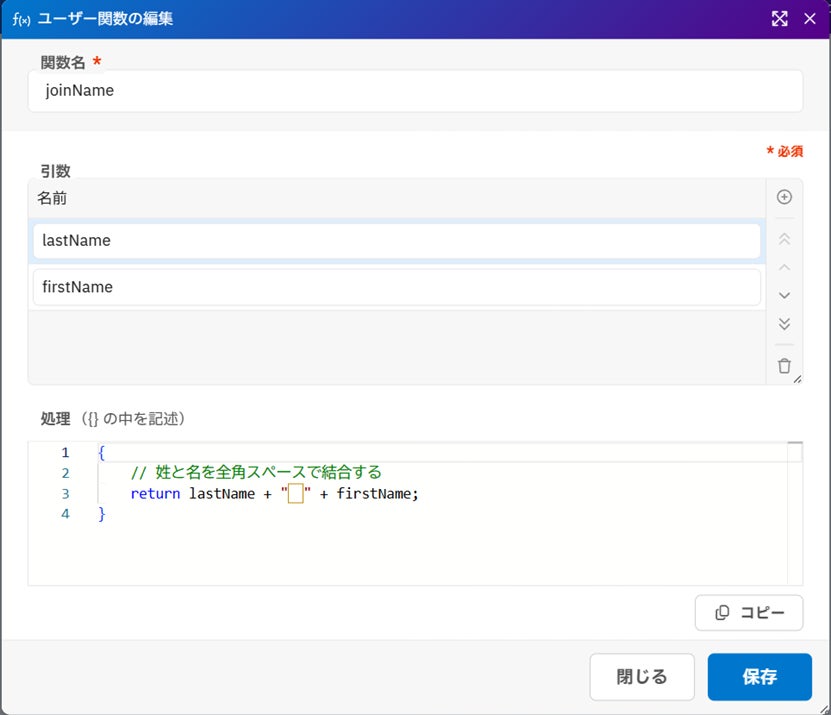Click the コピー copy button

coord(748,613)
